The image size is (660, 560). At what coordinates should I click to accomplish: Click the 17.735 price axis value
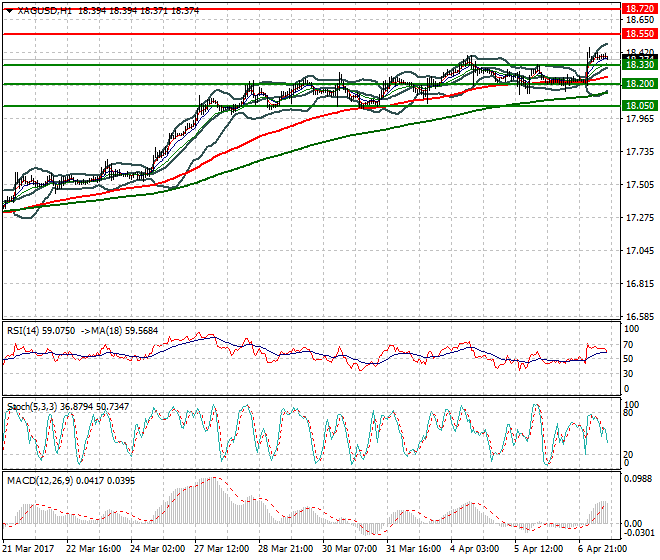click(640, 152)
